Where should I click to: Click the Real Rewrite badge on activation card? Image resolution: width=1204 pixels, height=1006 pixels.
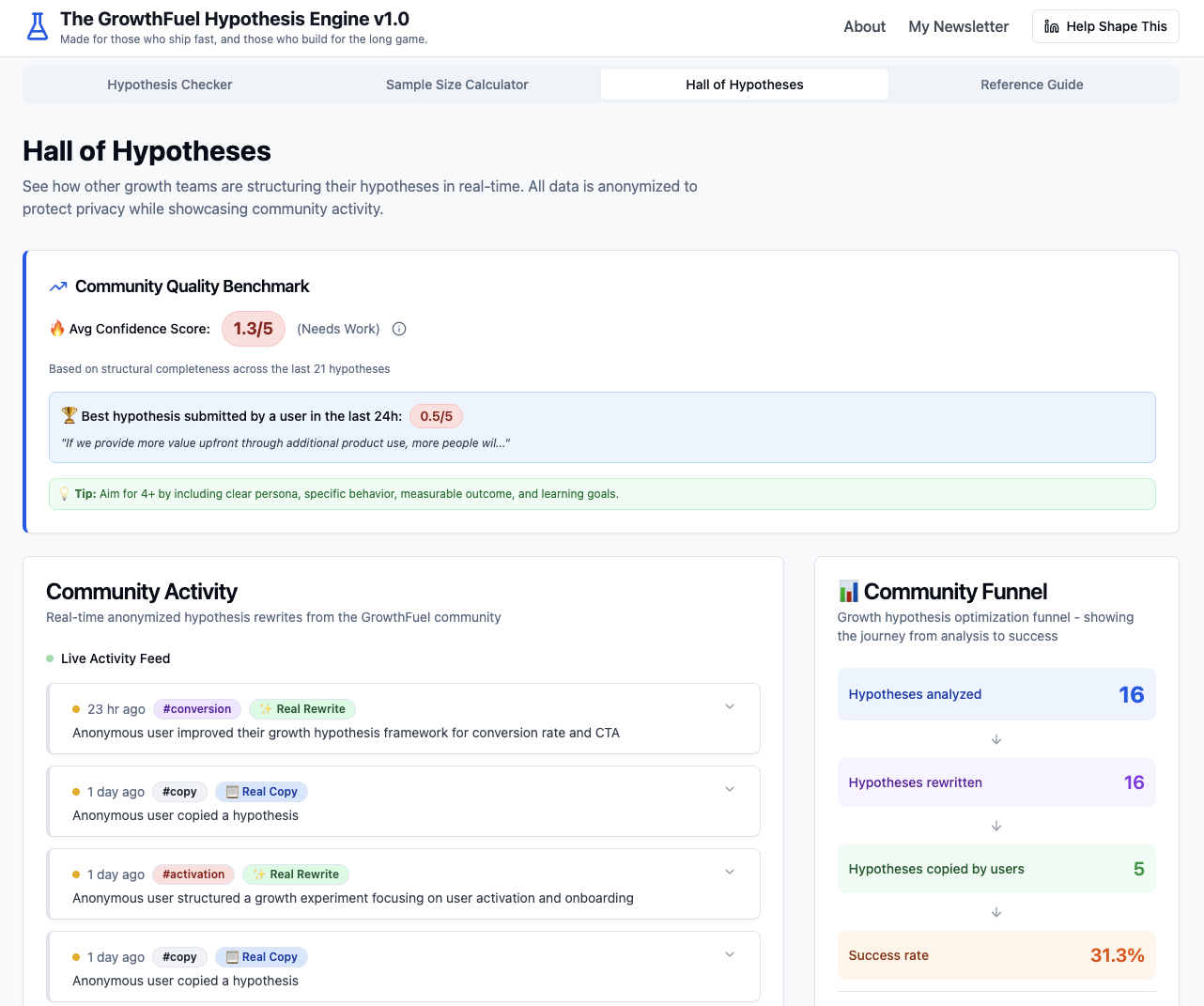[296, 874]
